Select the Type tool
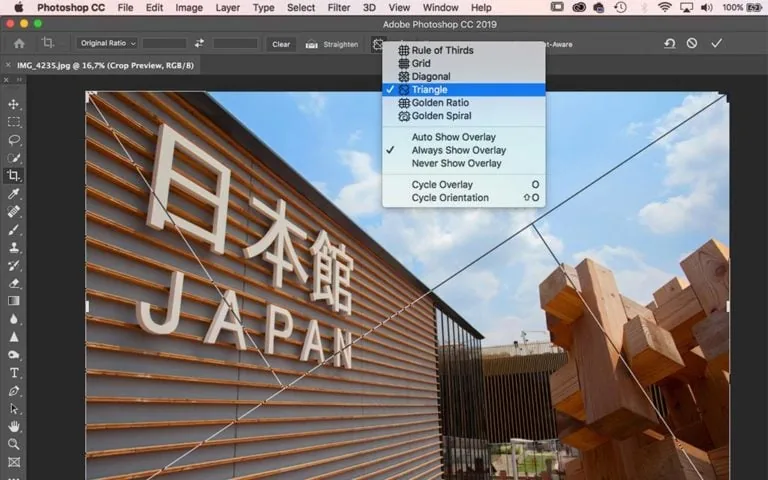Screen dimensions: 768x480 (x=14, y=373)
